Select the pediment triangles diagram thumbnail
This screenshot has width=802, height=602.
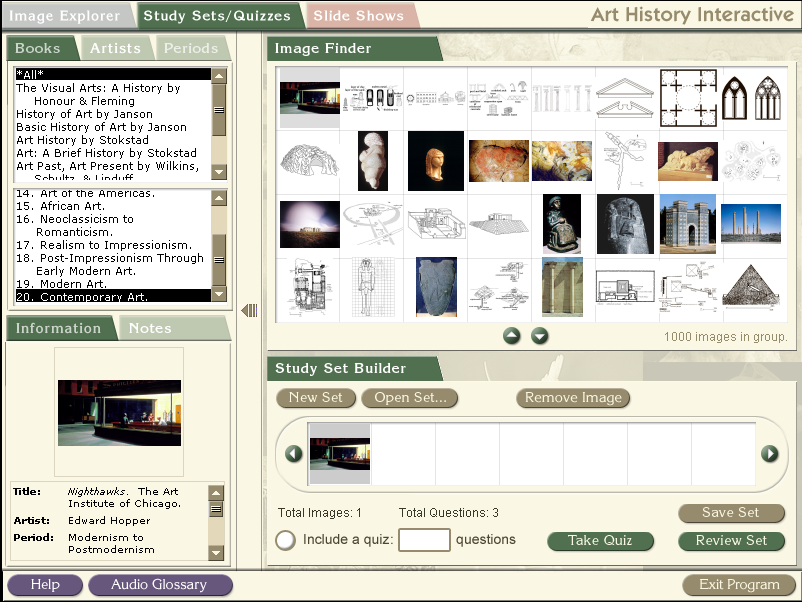point(625,98)
